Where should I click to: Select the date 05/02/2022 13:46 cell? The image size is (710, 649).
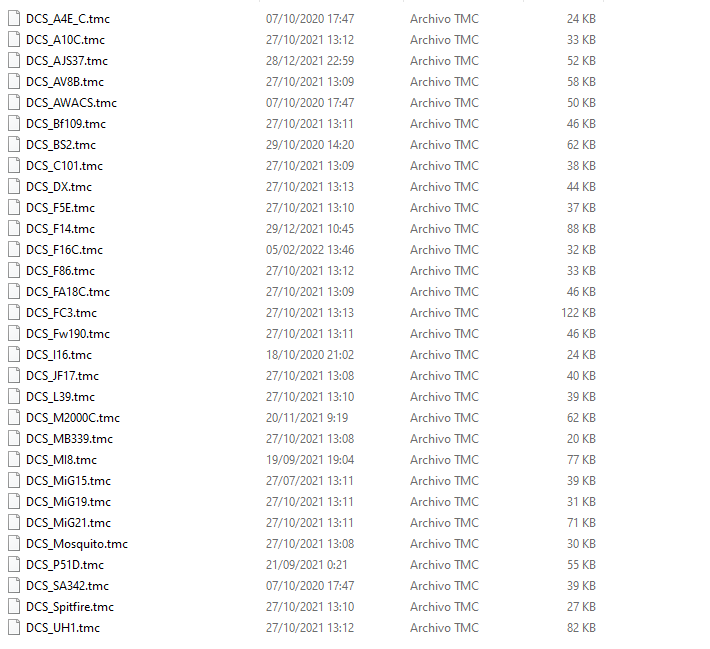310,250
